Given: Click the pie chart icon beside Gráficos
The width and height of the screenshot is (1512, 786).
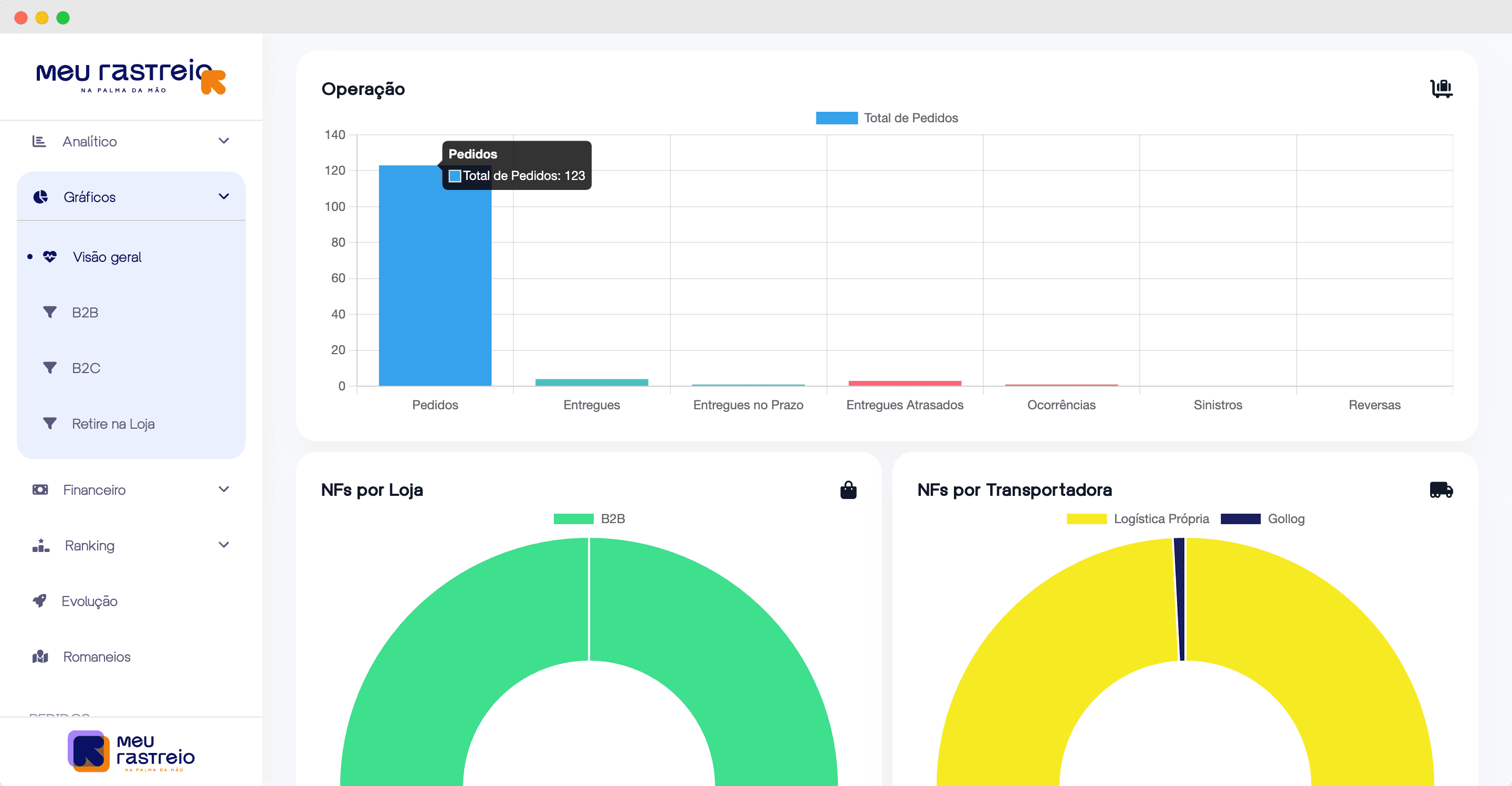Looking at the screenshot, I should click(x=40, y=197).
